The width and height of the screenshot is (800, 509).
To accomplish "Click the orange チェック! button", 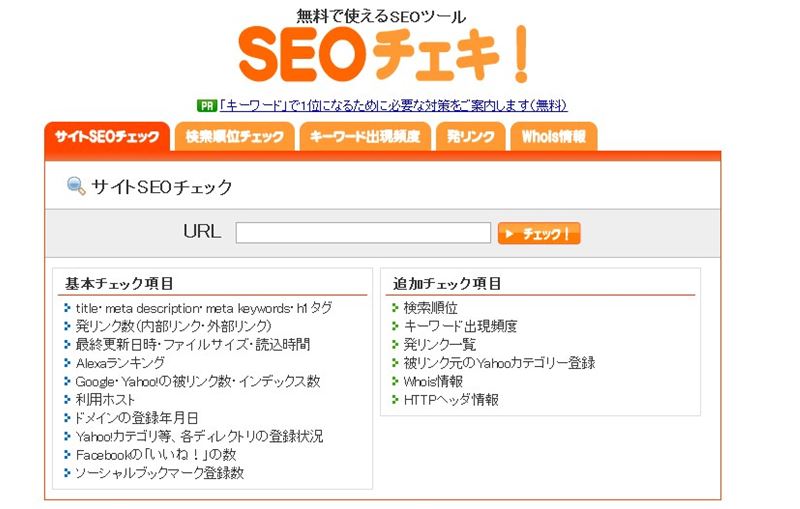I will point(539,234).
